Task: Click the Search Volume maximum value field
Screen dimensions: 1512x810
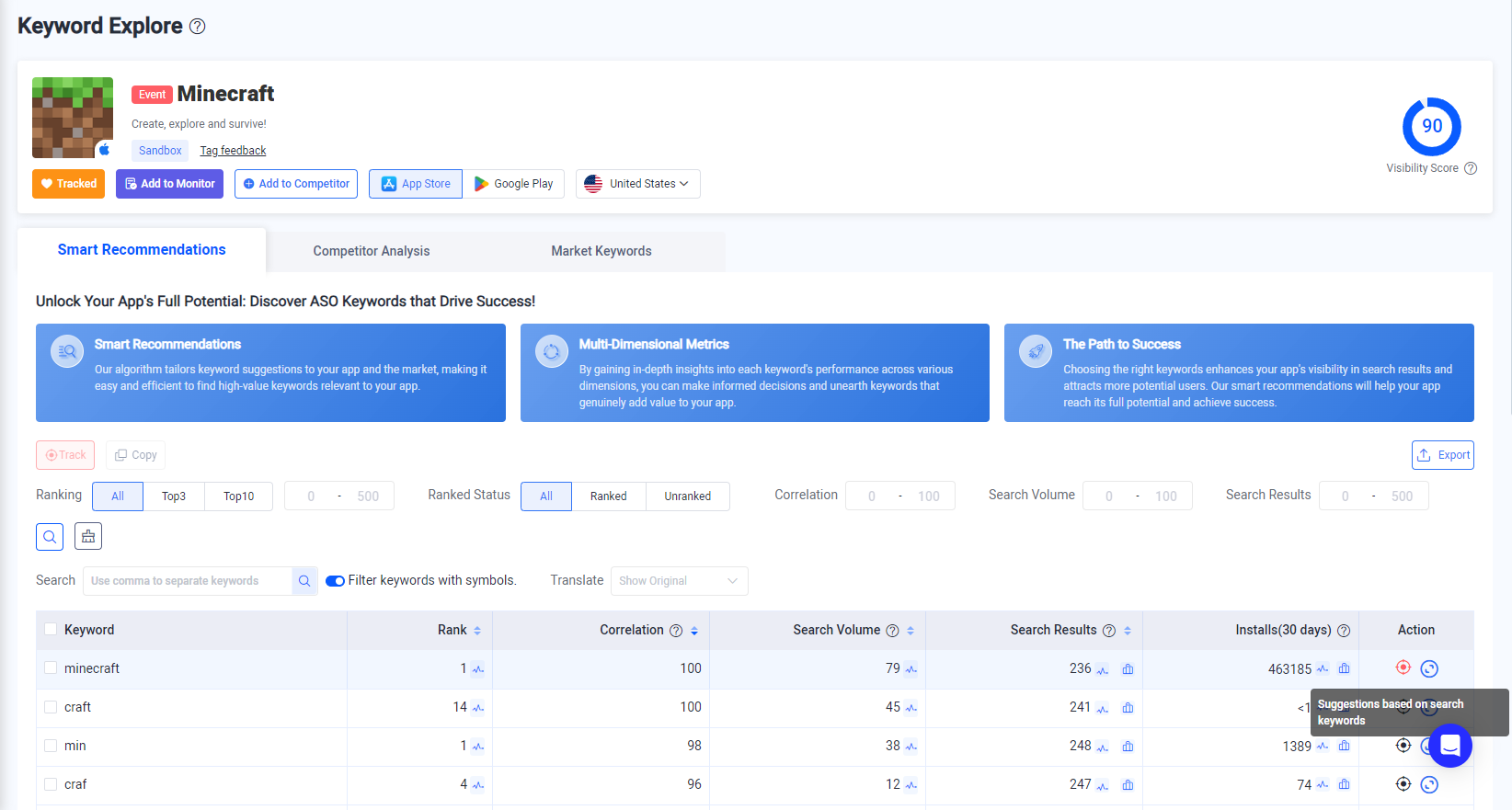Action: coord(1166,496)
